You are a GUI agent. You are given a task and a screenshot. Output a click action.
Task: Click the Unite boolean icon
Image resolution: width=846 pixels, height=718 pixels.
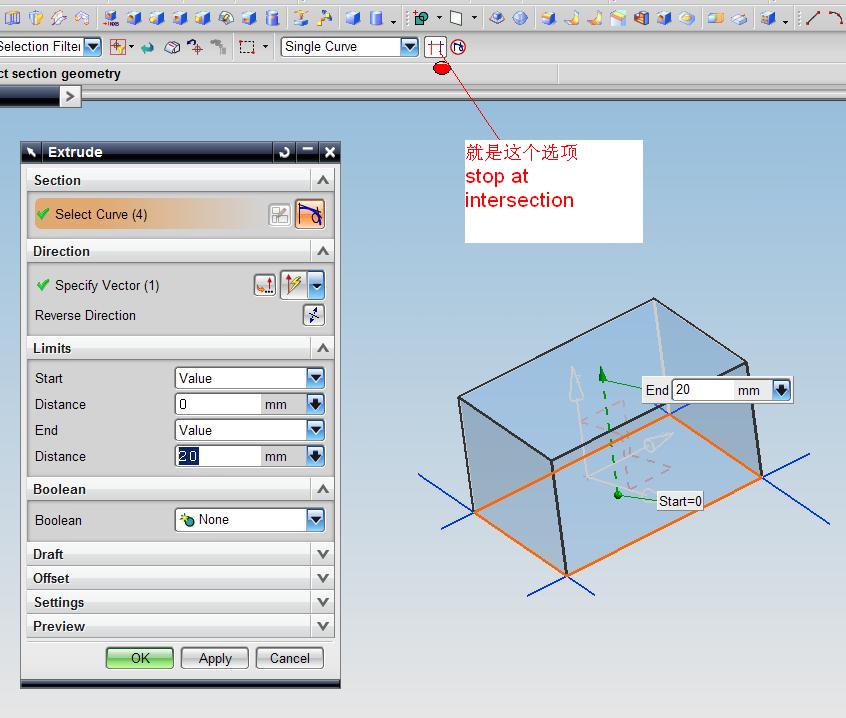coord(421,18)
